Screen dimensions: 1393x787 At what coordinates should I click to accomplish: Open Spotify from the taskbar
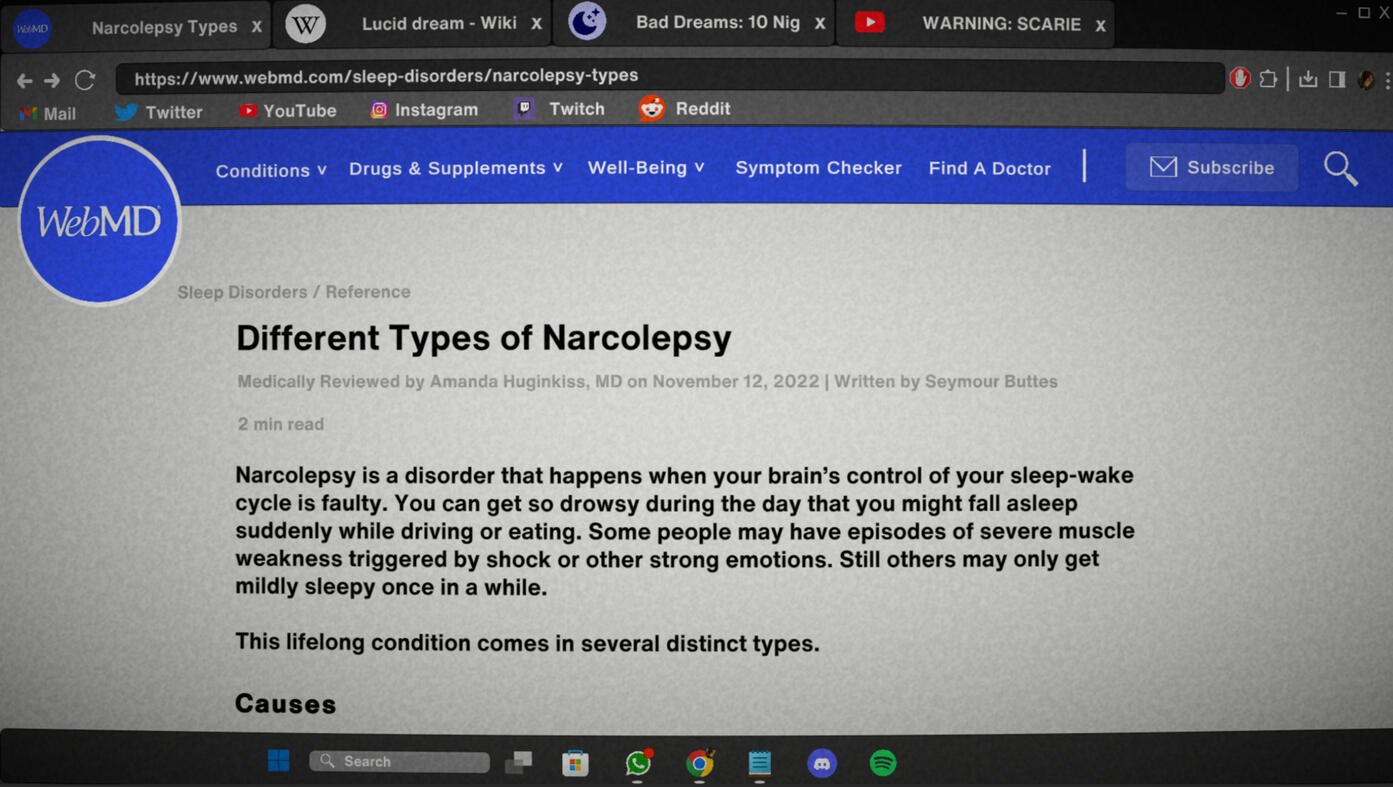point(882,763)
